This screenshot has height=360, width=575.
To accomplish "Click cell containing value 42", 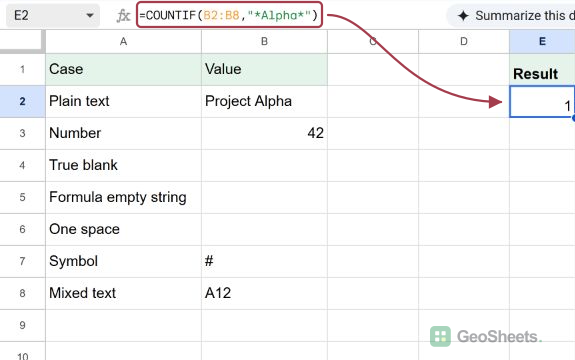I will pos(264,133).
